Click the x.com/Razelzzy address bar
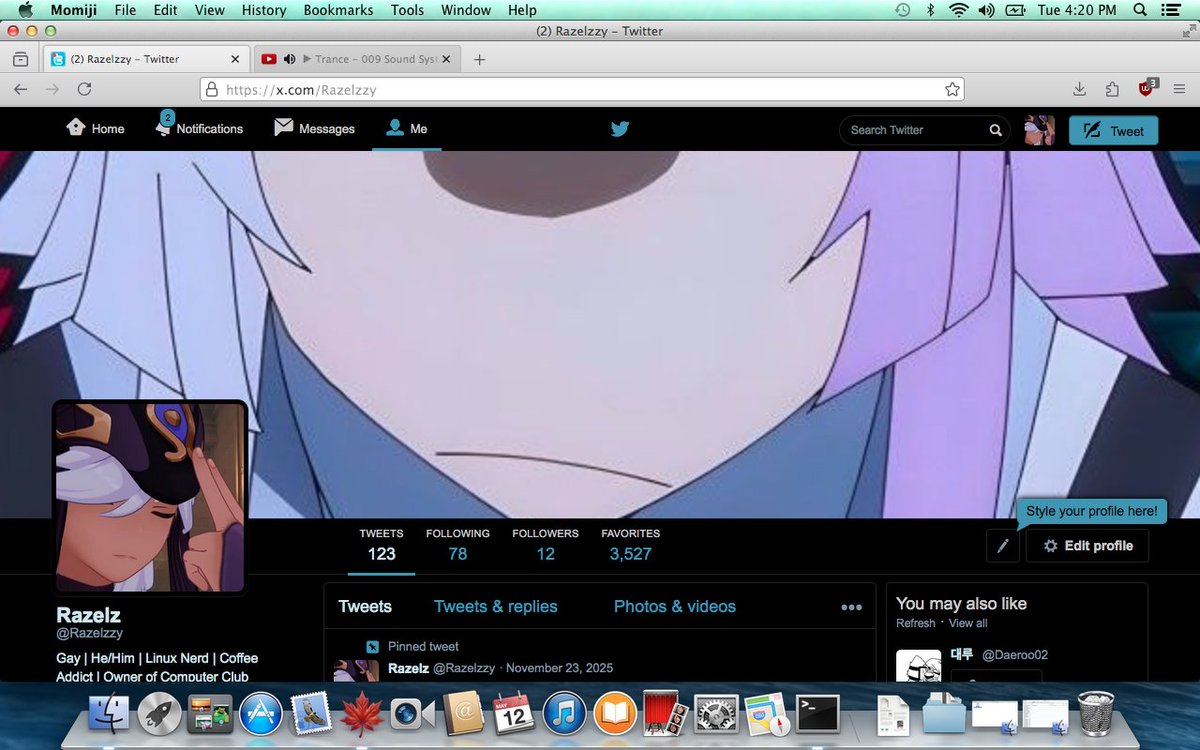1200x750 pixels. (583, 89)
